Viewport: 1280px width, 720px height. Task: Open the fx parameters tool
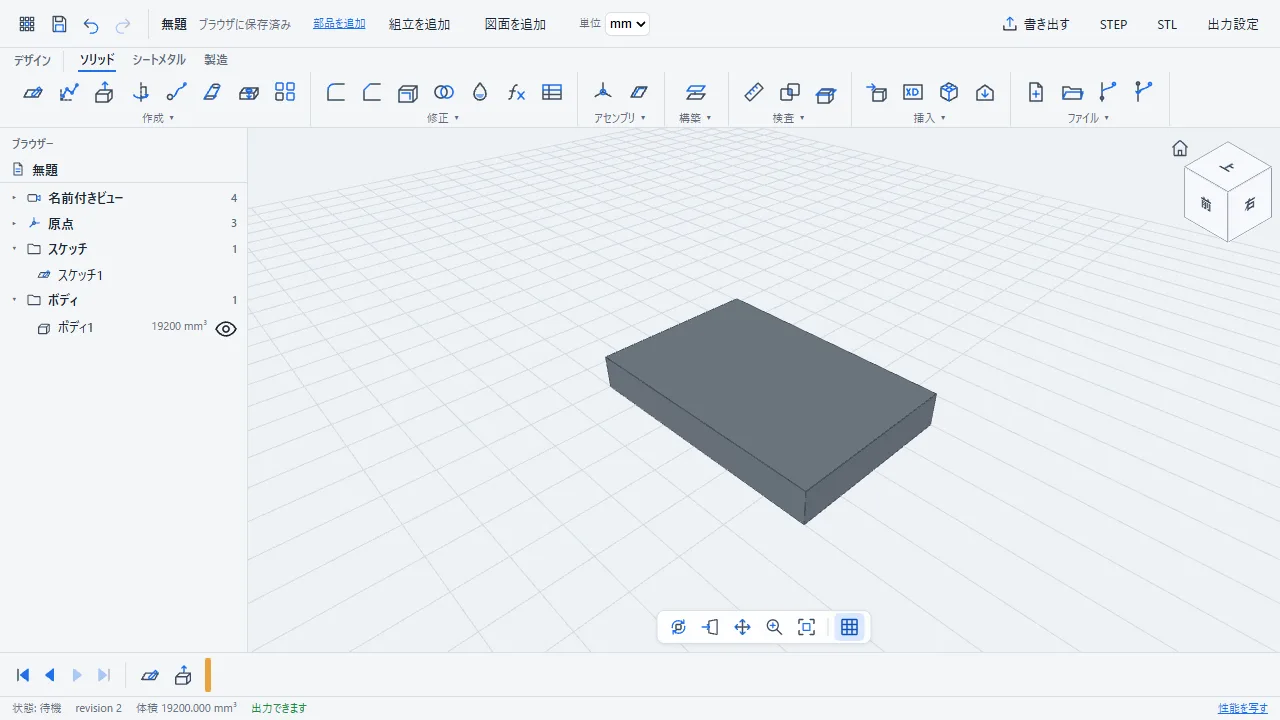tap(516, 92)
